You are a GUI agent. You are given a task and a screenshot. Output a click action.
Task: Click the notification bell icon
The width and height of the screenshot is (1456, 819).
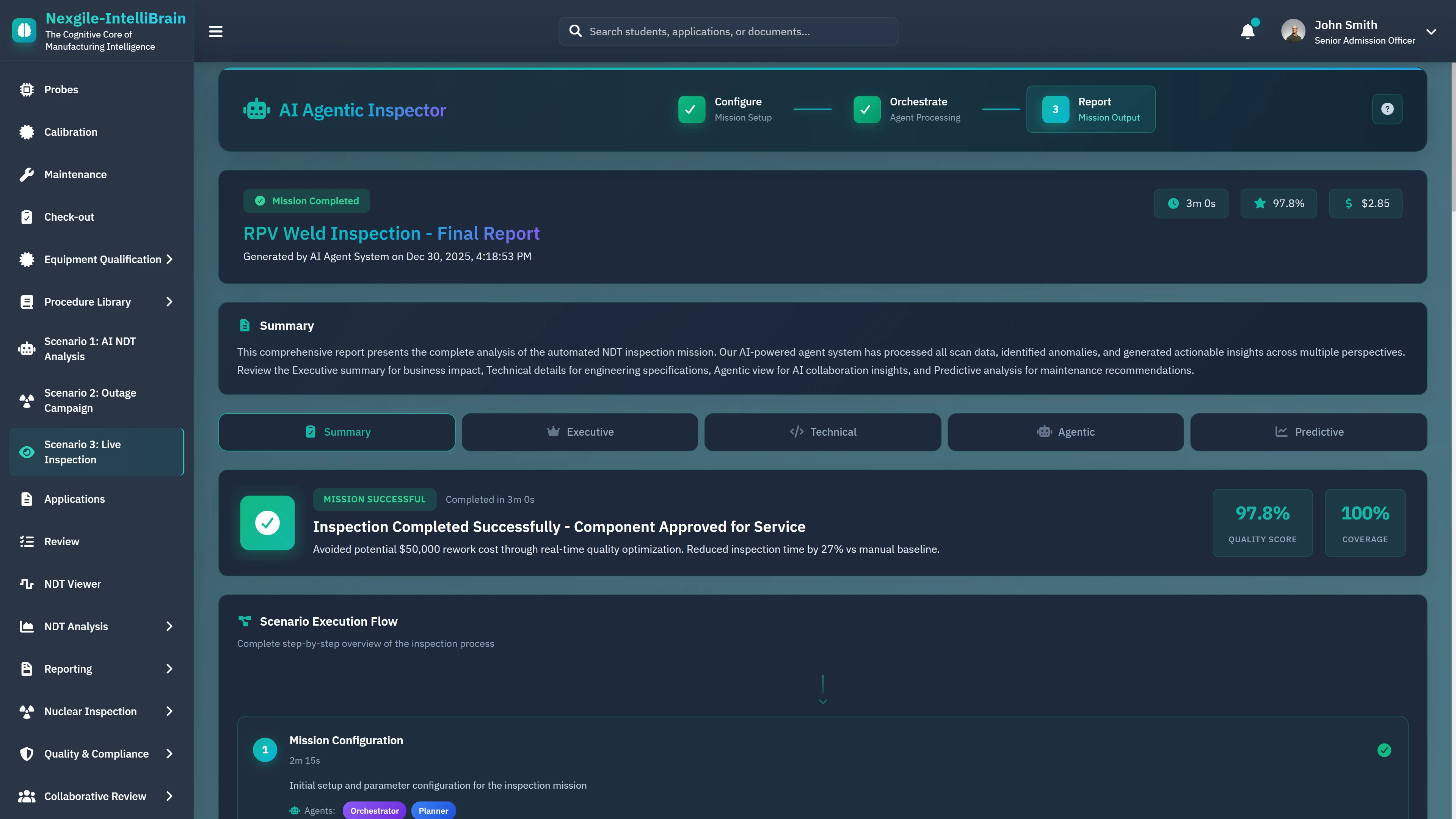point(1247,31)
